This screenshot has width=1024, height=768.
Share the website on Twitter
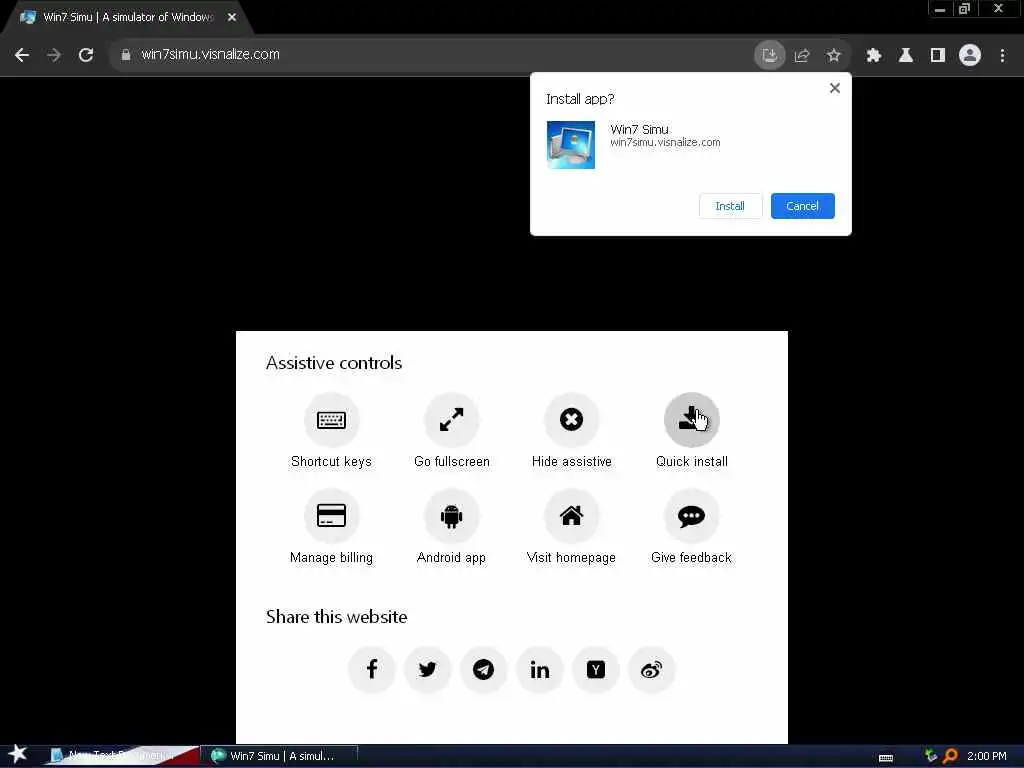tap(428, 669)
